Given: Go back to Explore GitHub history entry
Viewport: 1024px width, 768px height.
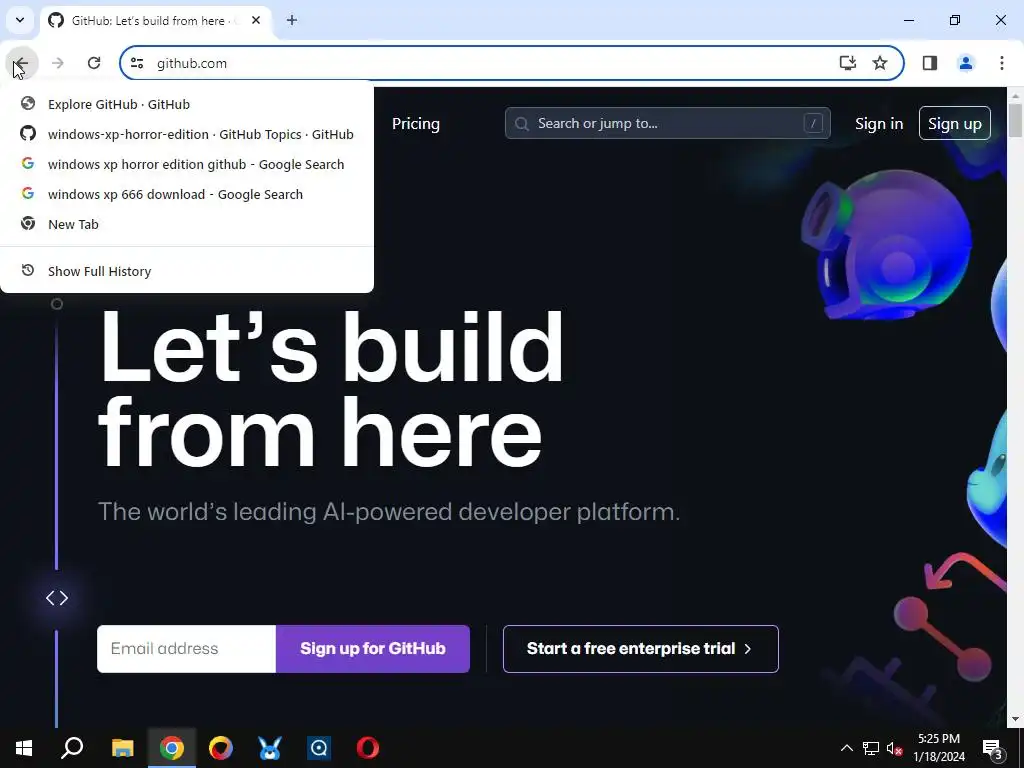Looking at the screenshot, I should pyautogui.click(x=187, y=104).
